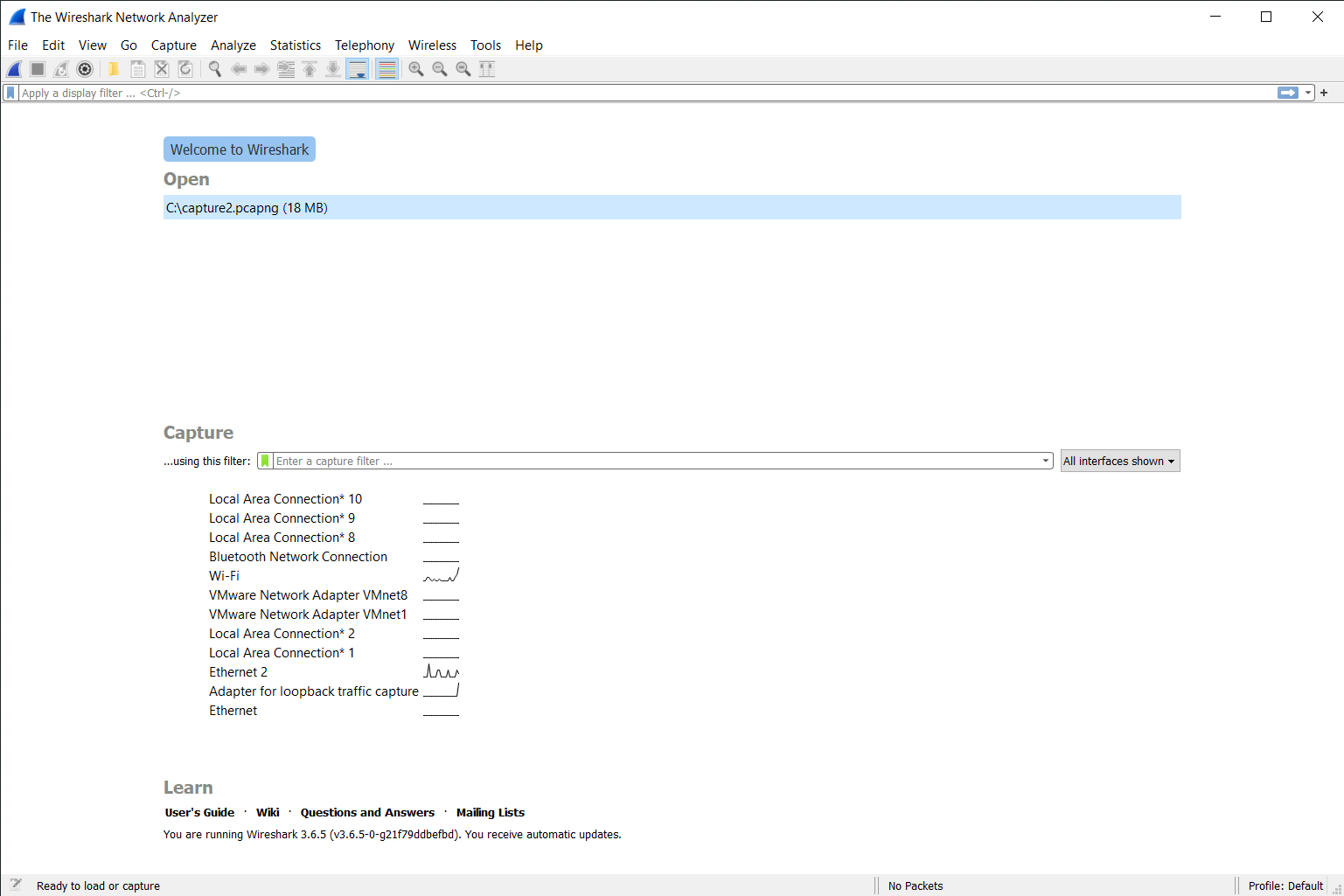The height and width of the screenshot is (896, 1344).
Task: Click the capture filter green bookmark icon
Action: (265, 461)
